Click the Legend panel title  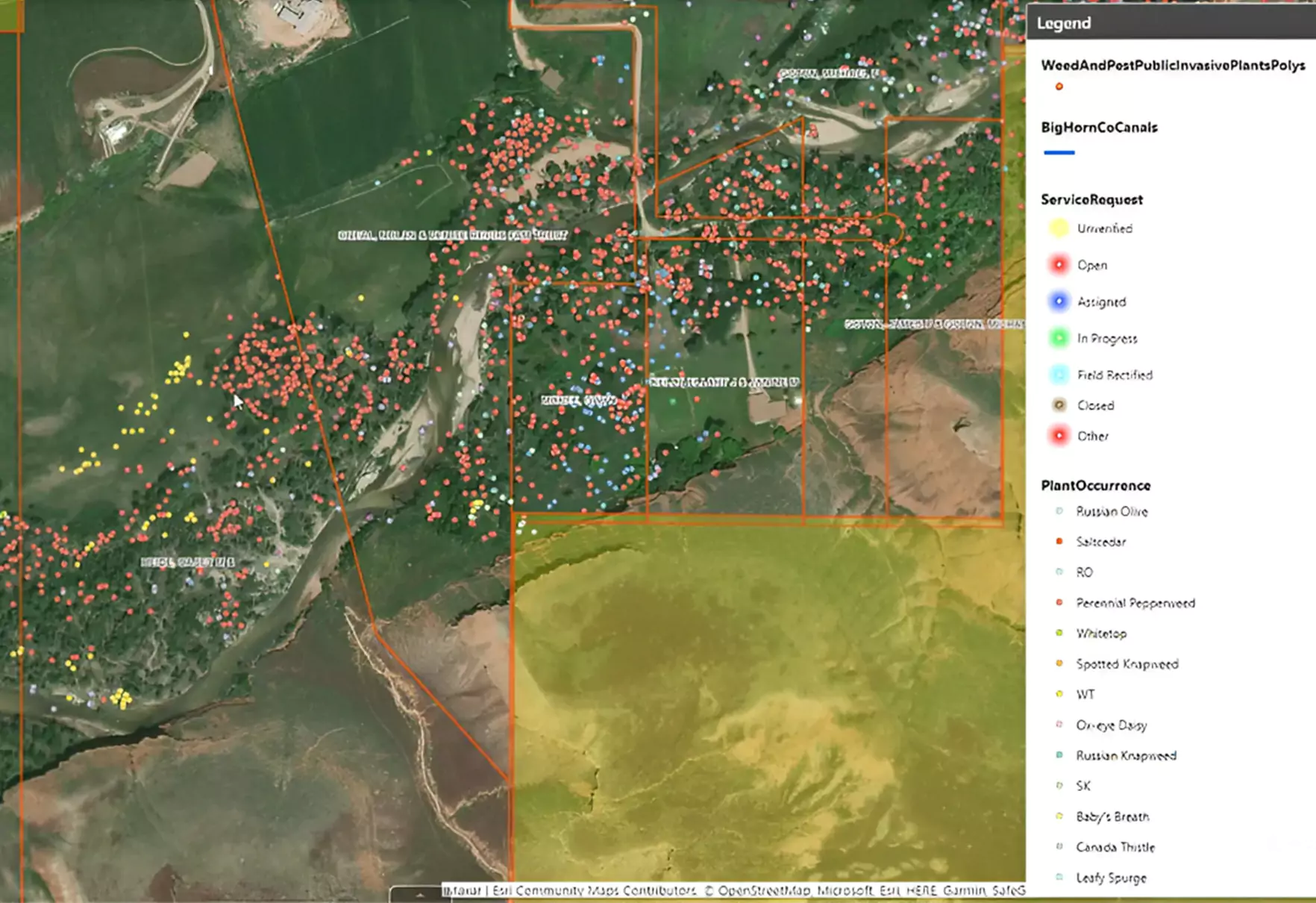1064,23
